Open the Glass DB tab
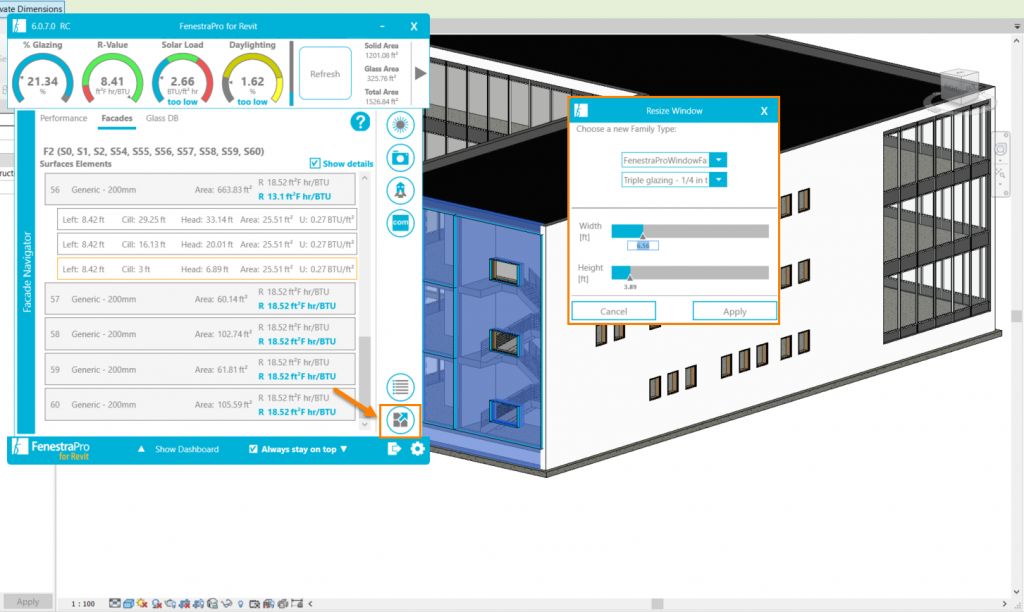Image resolution: width=1024 pixels, height=612 pixels. [162, 118]
